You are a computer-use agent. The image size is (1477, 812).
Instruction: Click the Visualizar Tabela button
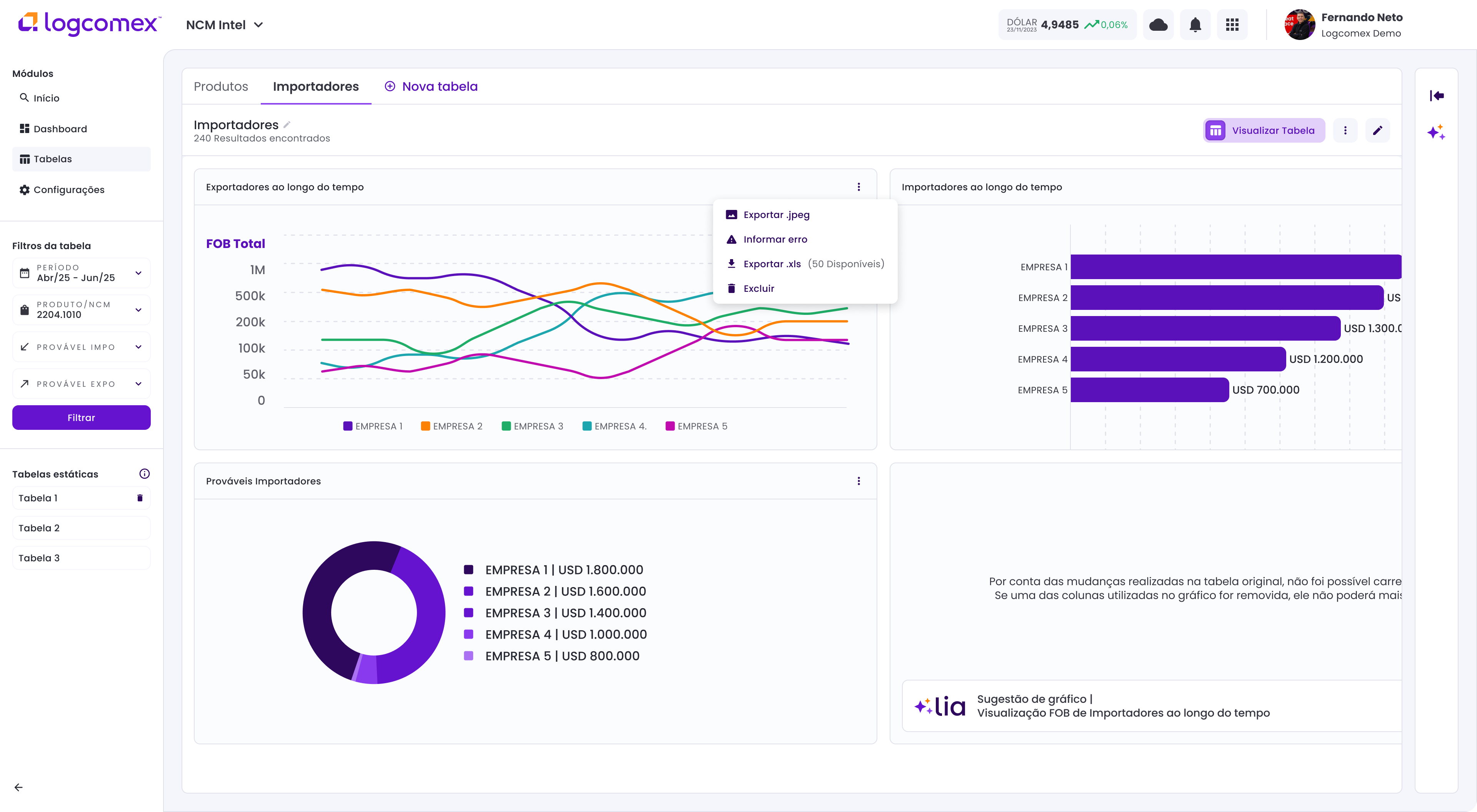[x=1264, y=131]
